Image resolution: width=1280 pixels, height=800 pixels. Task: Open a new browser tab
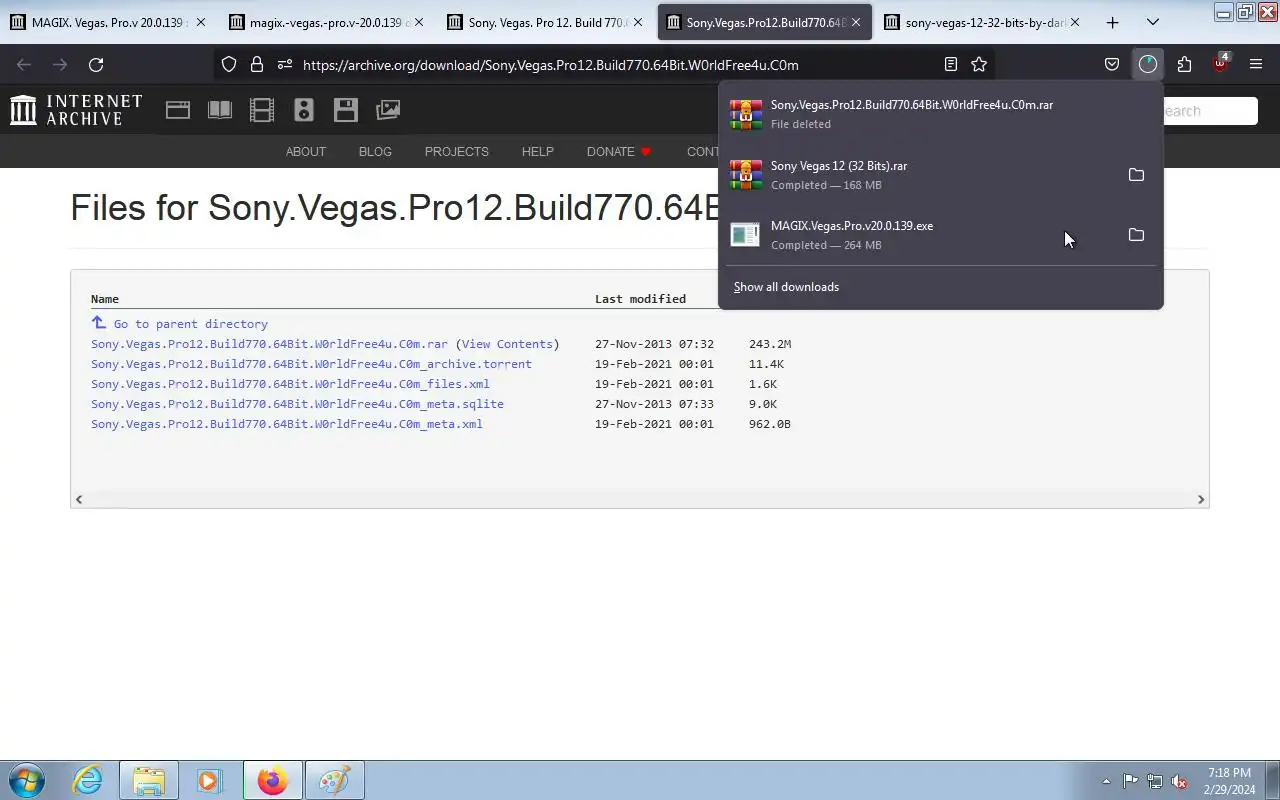1112,22
